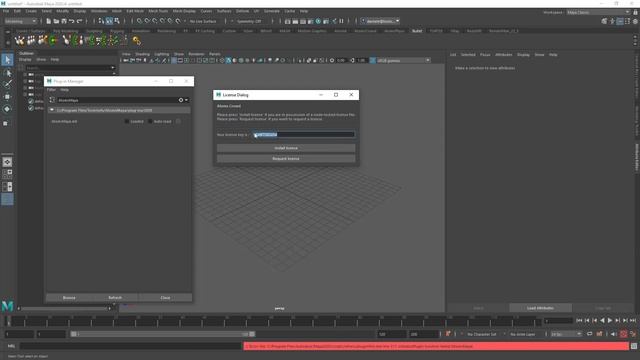The height and width of the screenshot is (360, 640).
Task: Open the Filter menu in Plug-in Manager
Action: (51, 89)
